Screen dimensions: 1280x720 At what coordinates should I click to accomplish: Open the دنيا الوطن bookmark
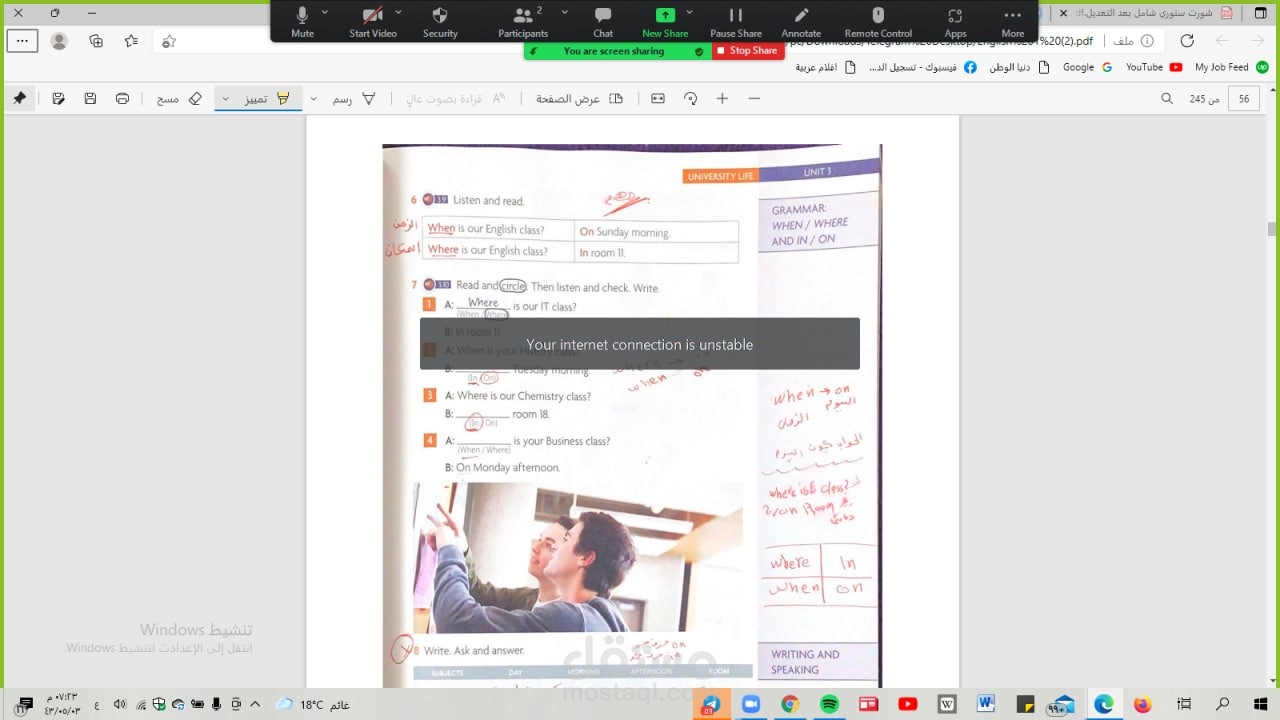pyautogui.click(x=1019, y=67)
